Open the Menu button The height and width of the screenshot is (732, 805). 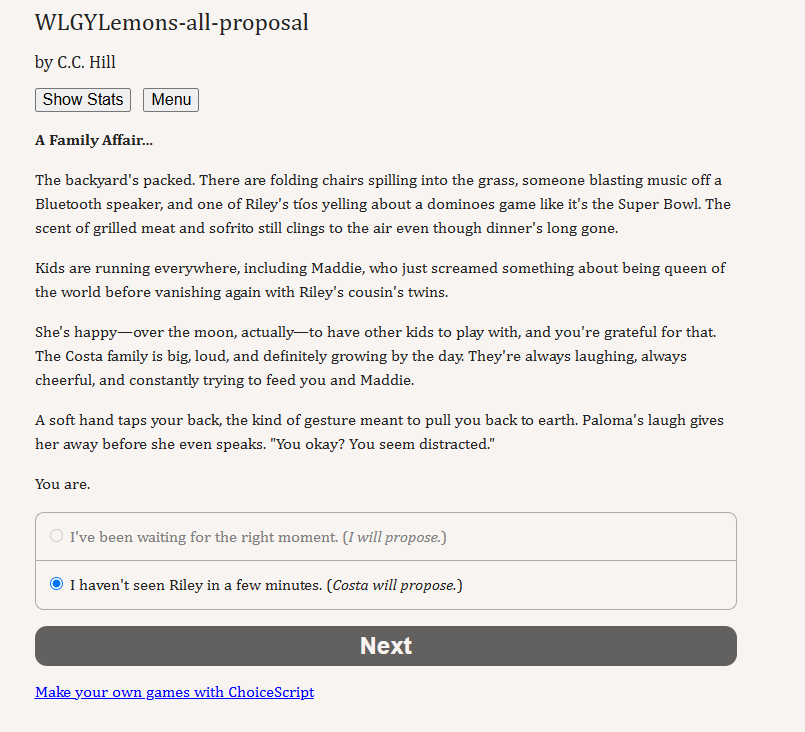tap(171, 100)
